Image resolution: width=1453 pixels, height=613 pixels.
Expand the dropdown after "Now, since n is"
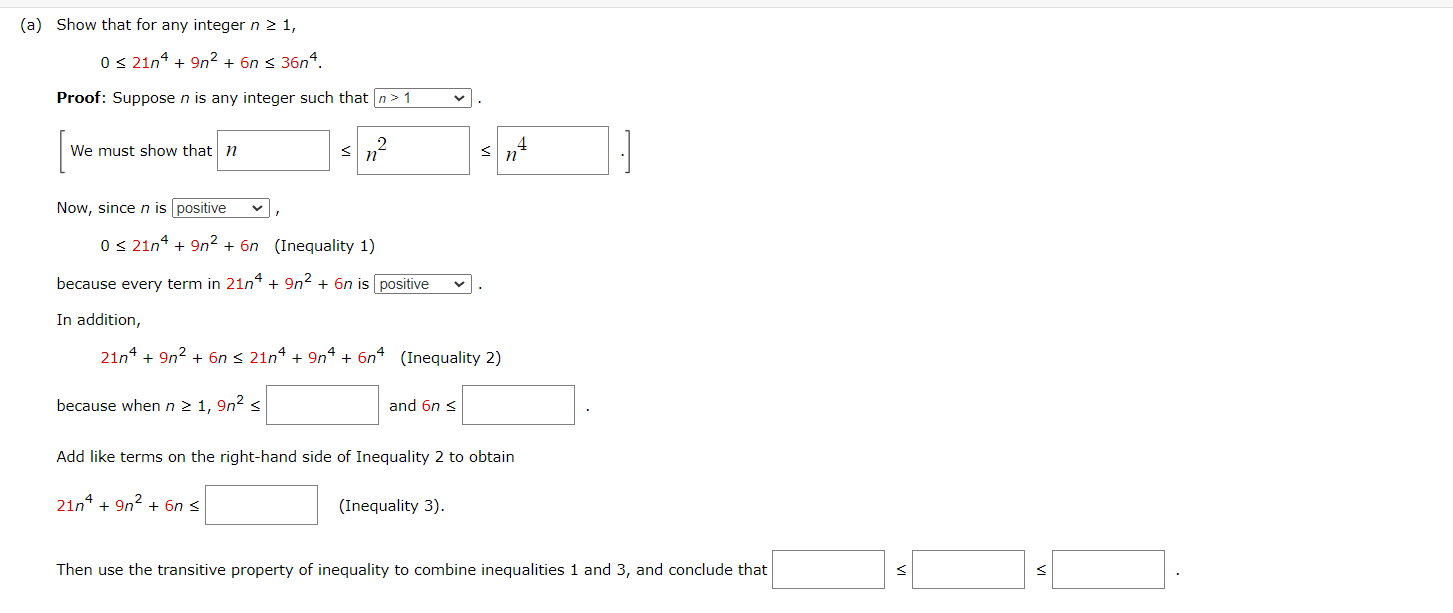point(219,207)
